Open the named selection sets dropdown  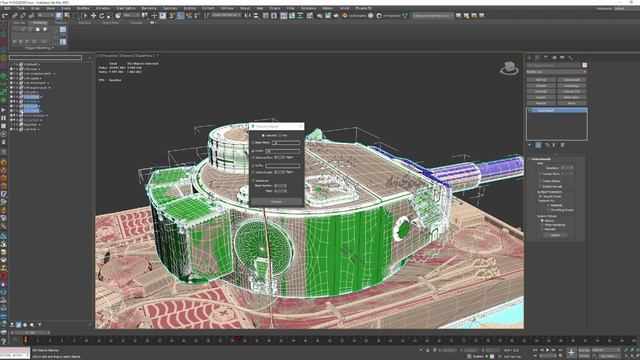click(x=226, y=16)
